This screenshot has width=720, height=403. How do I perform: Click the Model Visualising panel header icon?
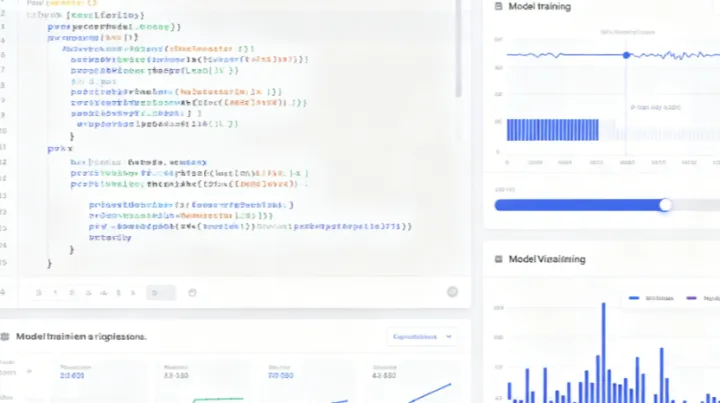pos(498,259)
